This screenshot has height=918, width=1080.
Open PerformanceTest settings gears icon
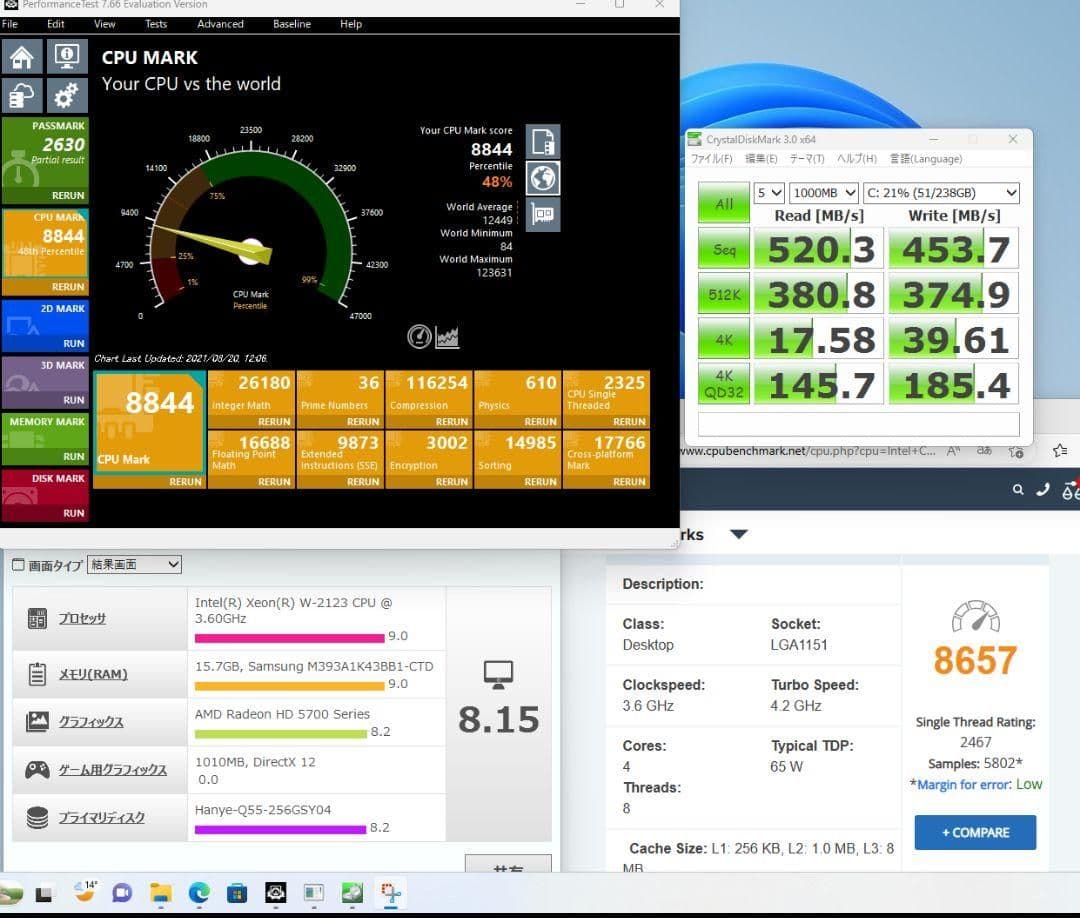(x=67, y=96)
